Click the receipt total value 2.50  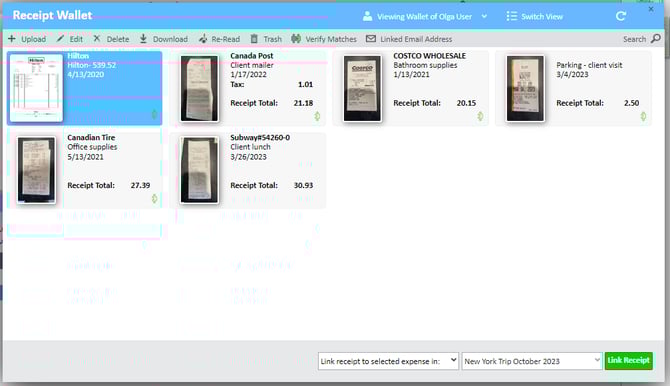point(632,103)
